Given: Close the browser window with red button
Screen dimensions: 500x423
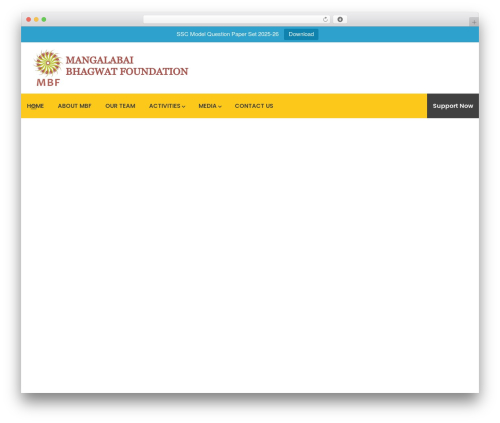Looking at the screenshot, I should click(x=29, y=20).
